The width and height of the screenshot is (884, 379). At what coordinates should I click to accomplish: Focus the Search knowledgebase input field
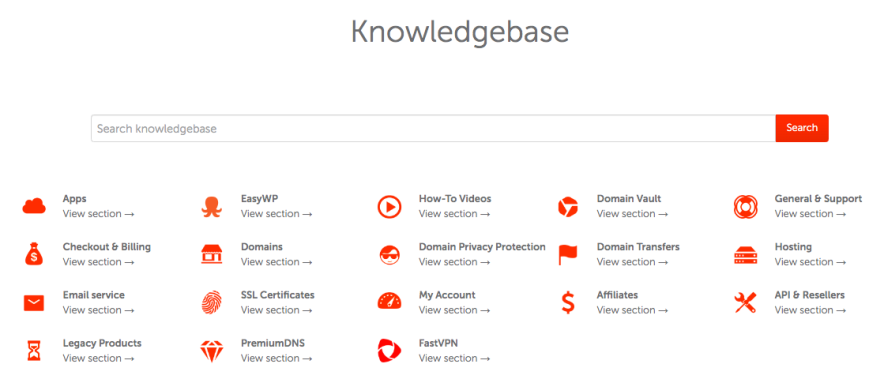pyautogui.click(x=433, y=129)
